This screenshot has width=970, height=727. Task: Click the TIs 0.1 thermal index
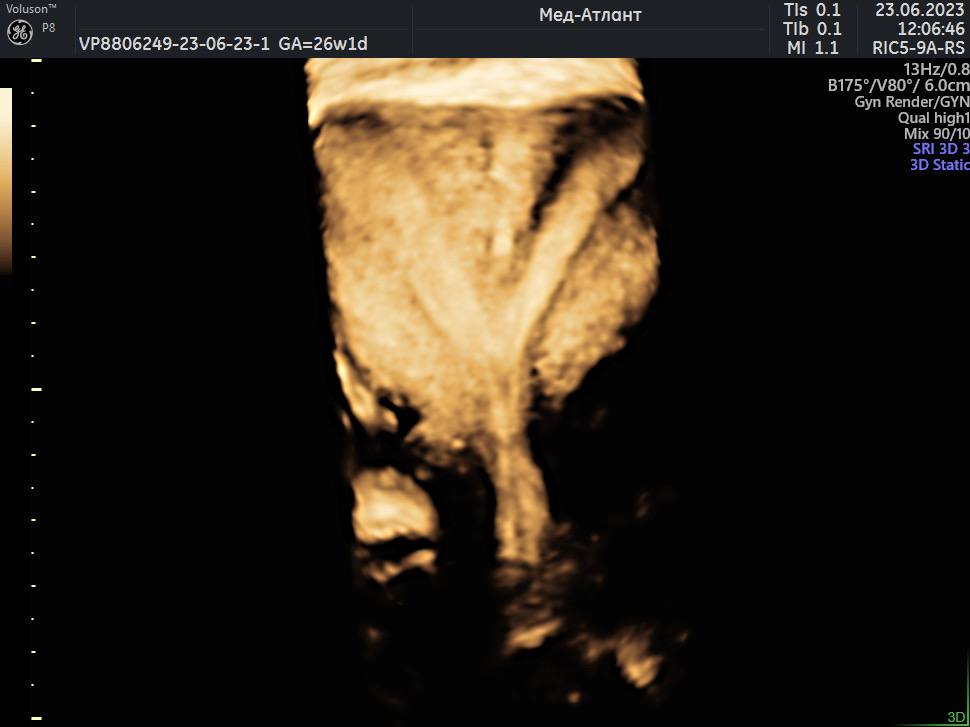[x=812, y=10]
